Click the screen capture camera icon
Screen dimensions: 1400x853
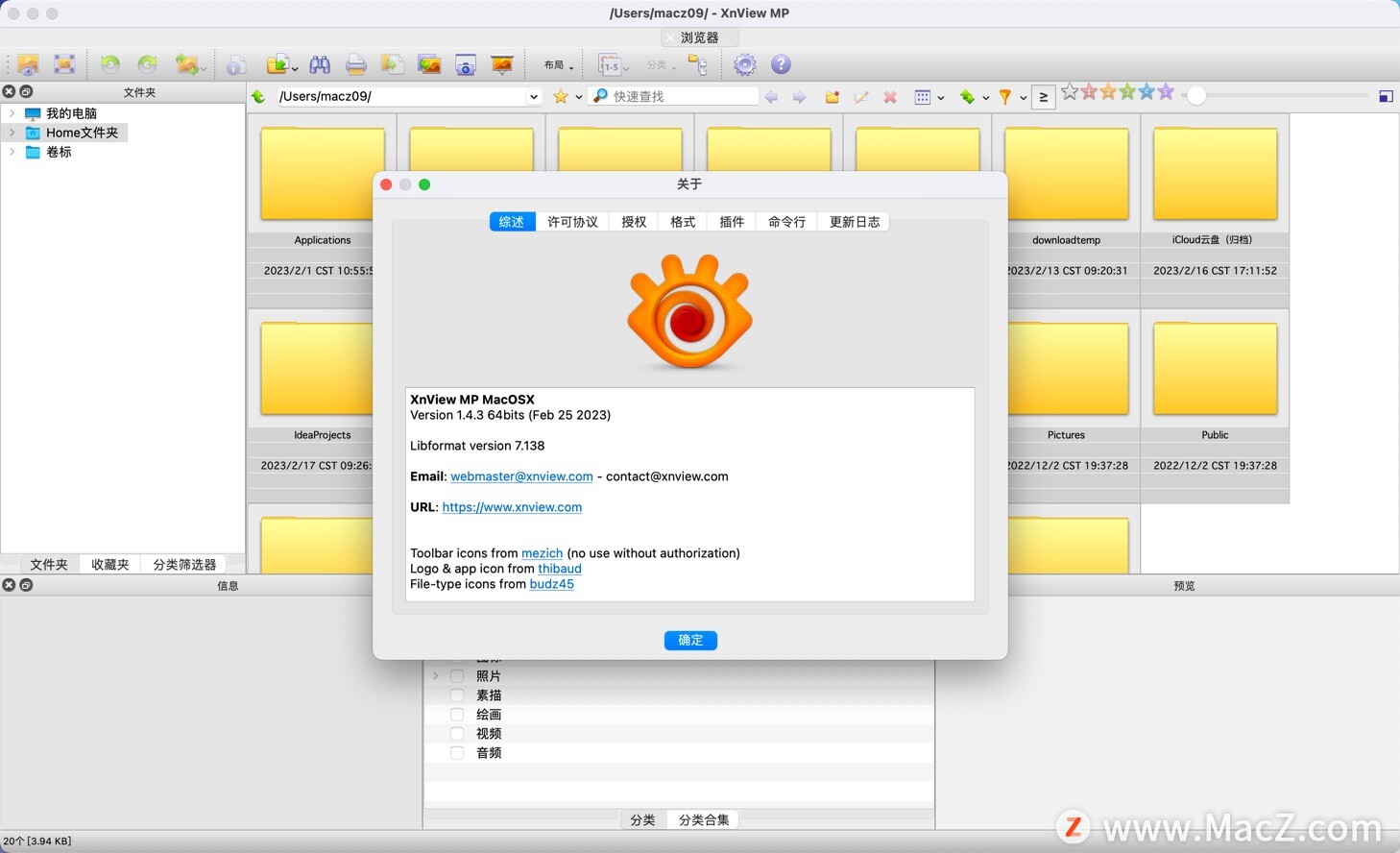point(466,64)
